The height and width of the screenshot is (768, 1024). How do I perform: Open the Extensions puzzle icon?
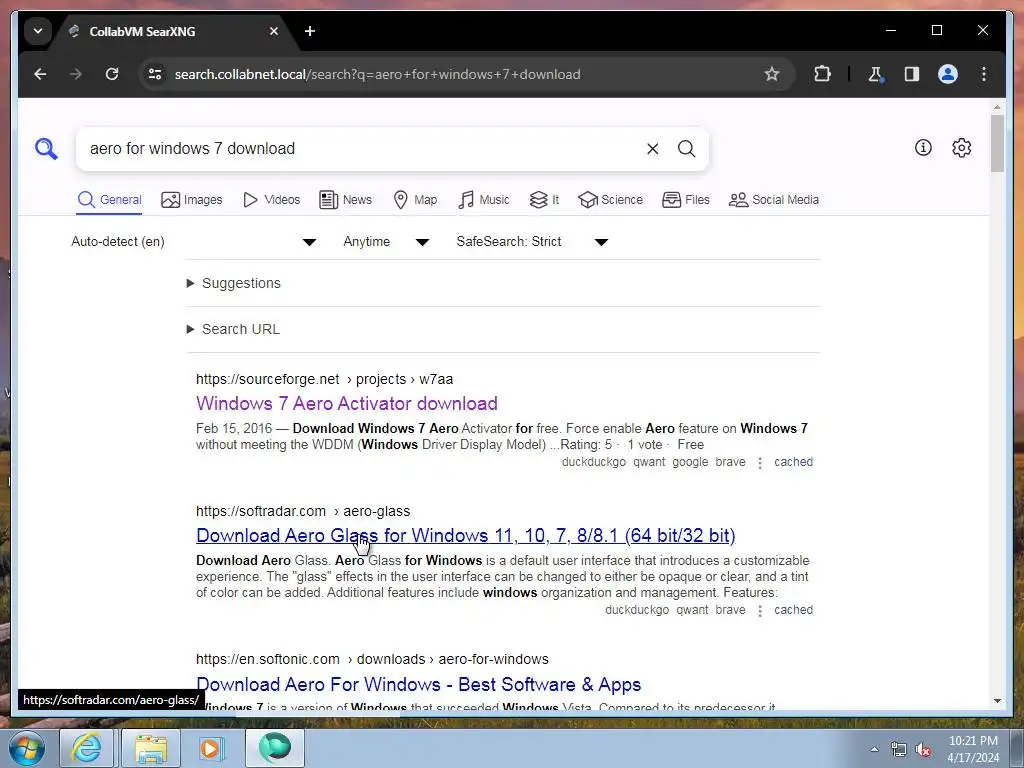822,74
